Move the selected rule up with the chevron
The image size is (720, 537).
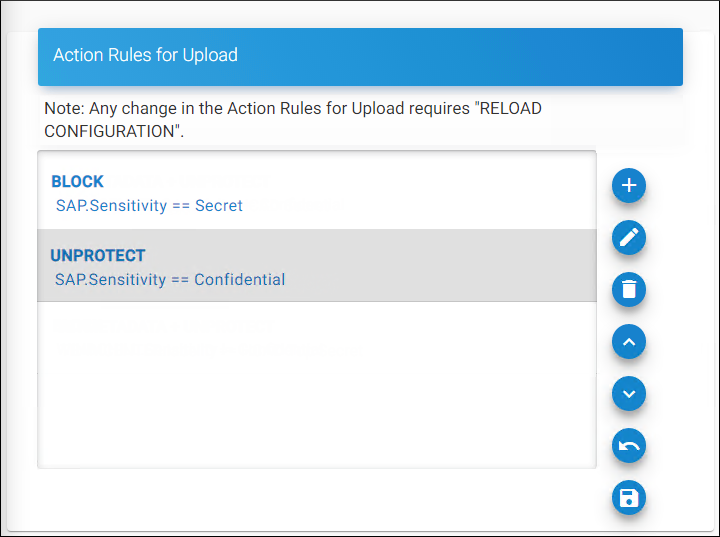pos(629,342)
